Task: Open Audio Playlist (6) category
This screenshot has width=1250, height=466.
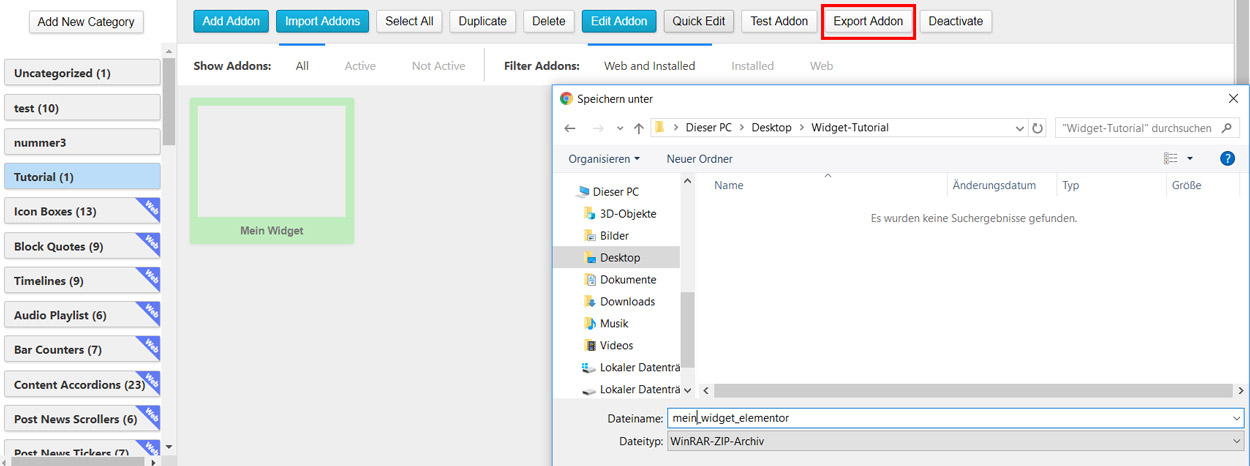Action: click(x=83, y=315)
